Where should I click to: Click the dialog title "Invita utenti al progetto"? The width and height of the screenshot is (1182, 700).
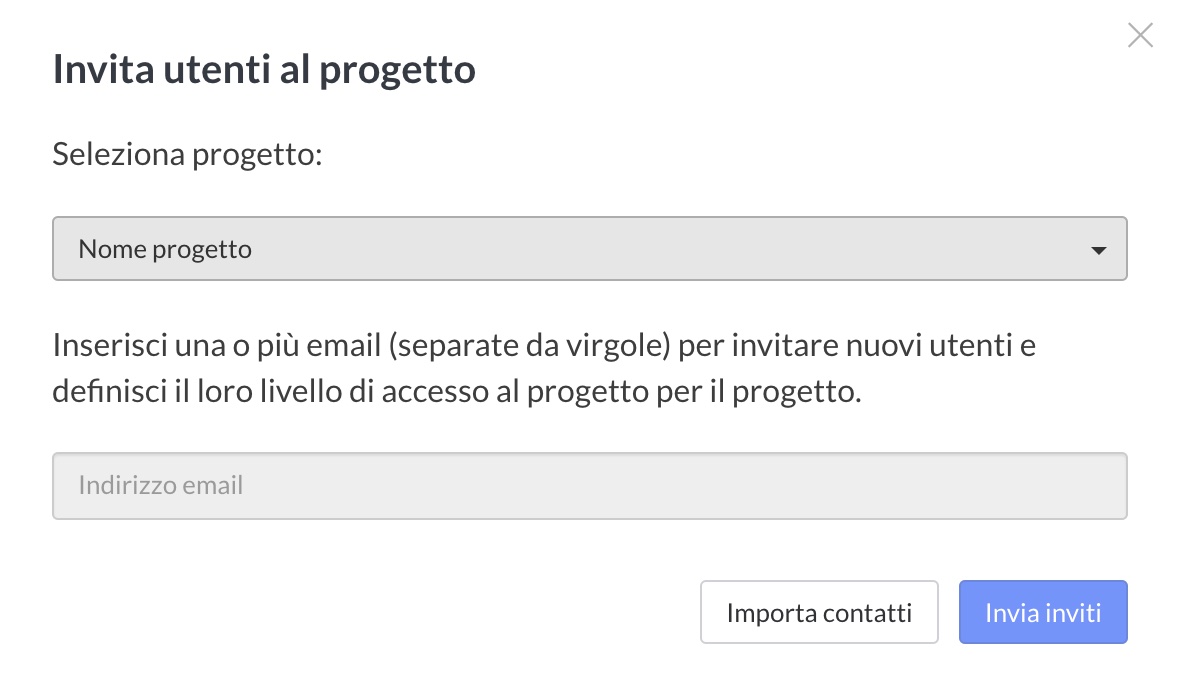pyautogui.click(x=264, y=69)
